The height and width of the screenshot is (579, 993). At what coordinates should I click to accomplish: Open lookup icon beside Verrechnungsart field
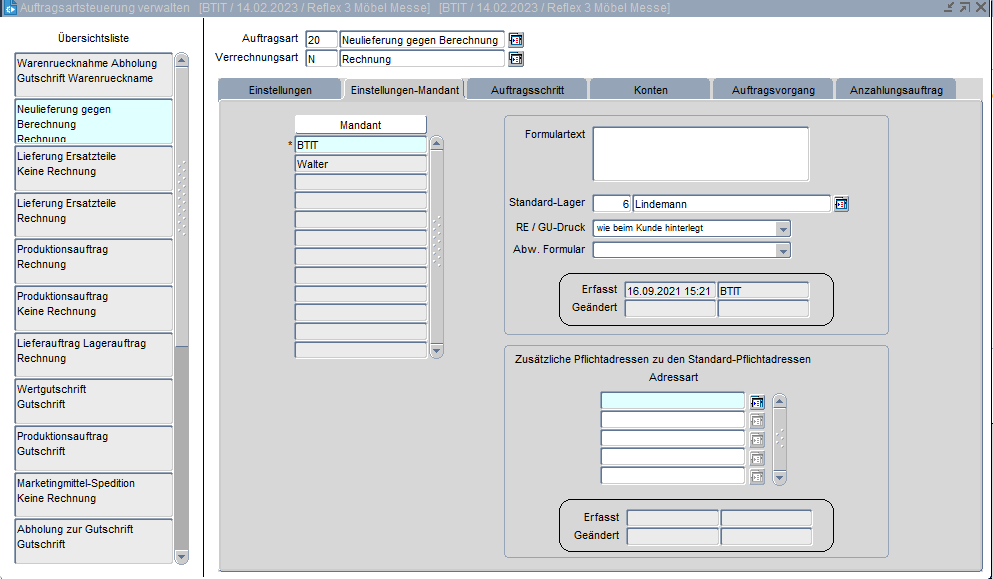click(516, 59)
